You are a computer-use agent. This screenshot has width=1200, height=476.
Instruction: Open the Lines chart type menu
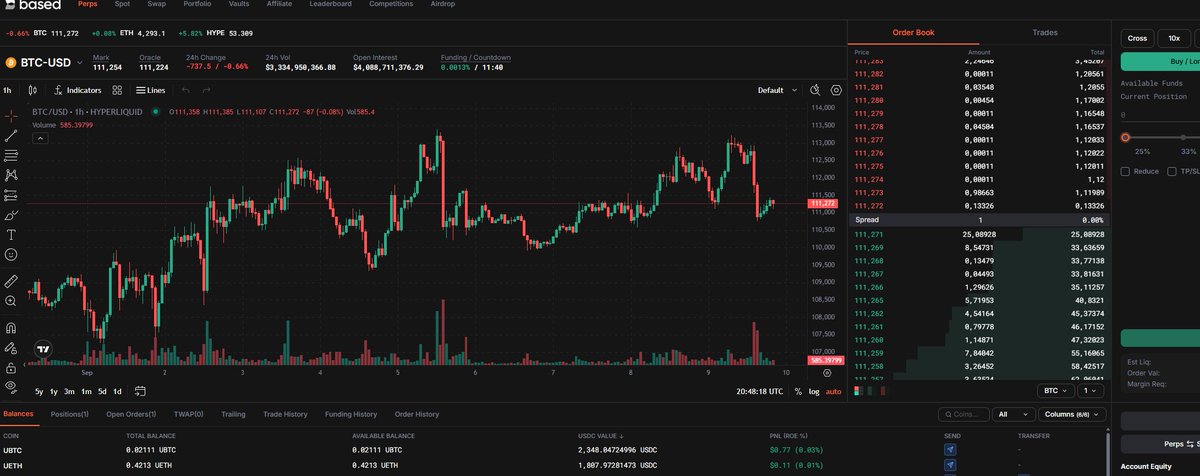(151, 90)
